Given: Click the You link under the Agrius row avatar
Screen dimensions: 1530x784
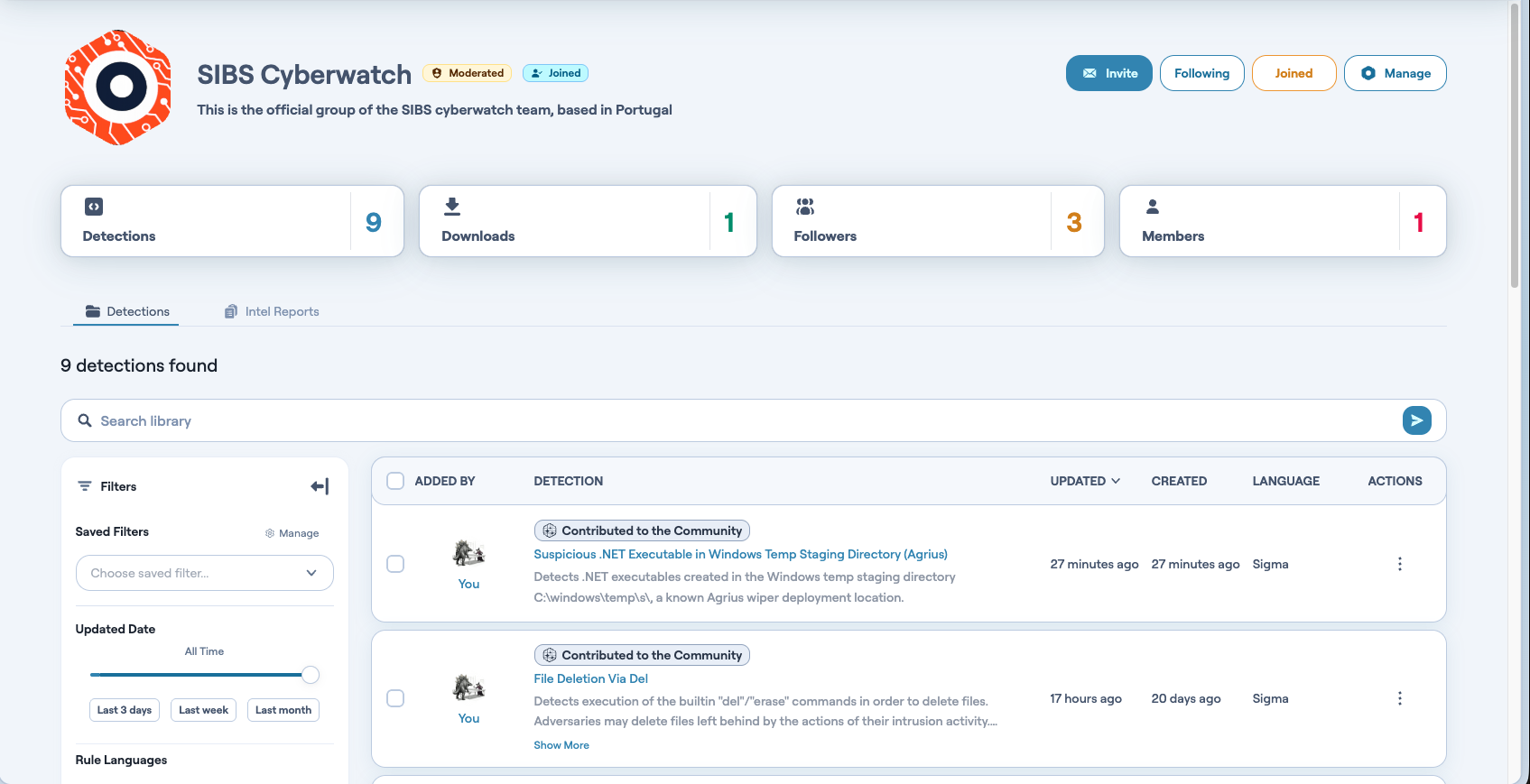Looking at the screenshot, I should pyautogui.click(x=469, y=584).
